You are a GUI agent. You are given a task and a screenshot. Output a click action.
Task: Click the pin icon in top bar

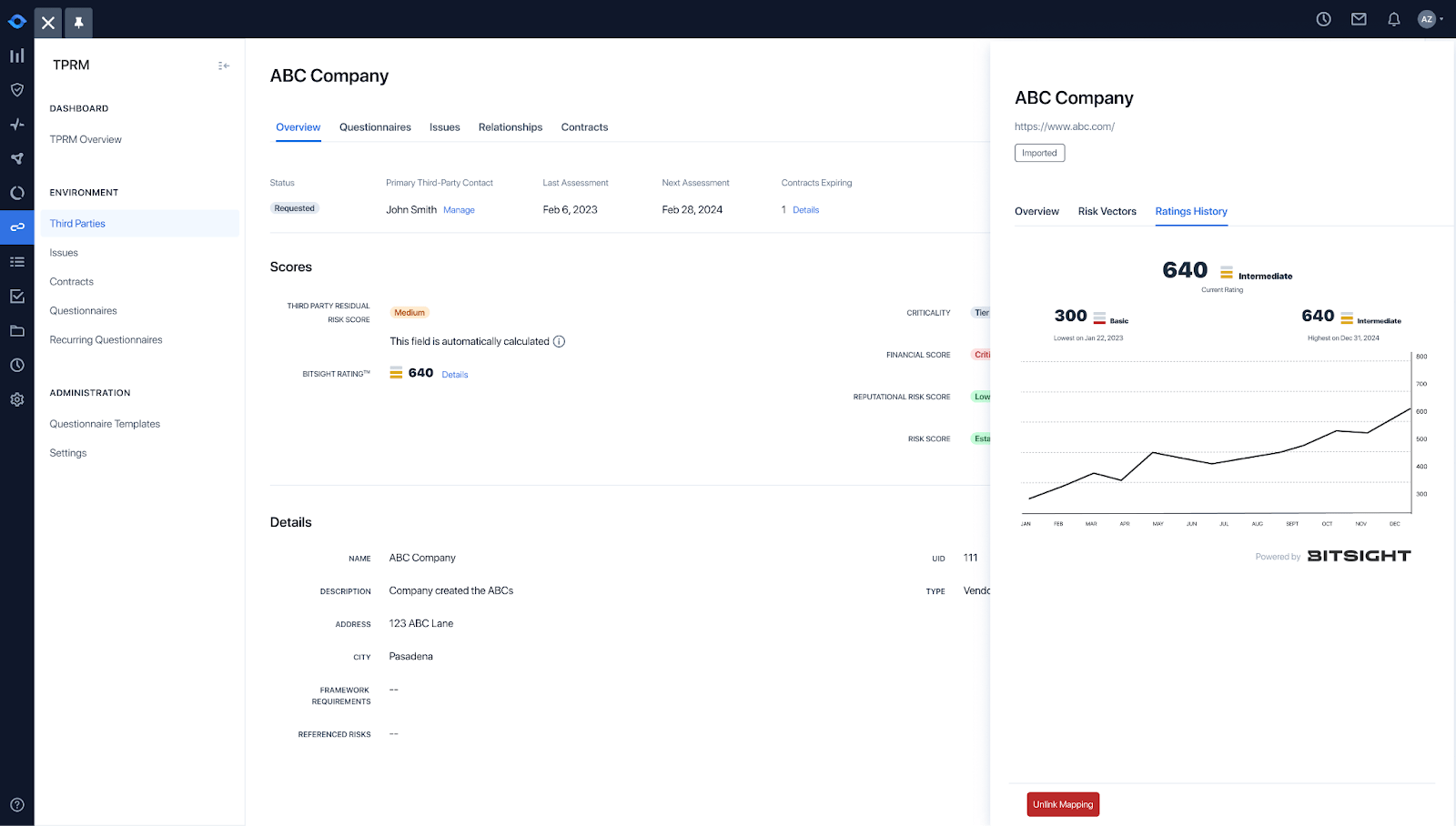point(78,23)
